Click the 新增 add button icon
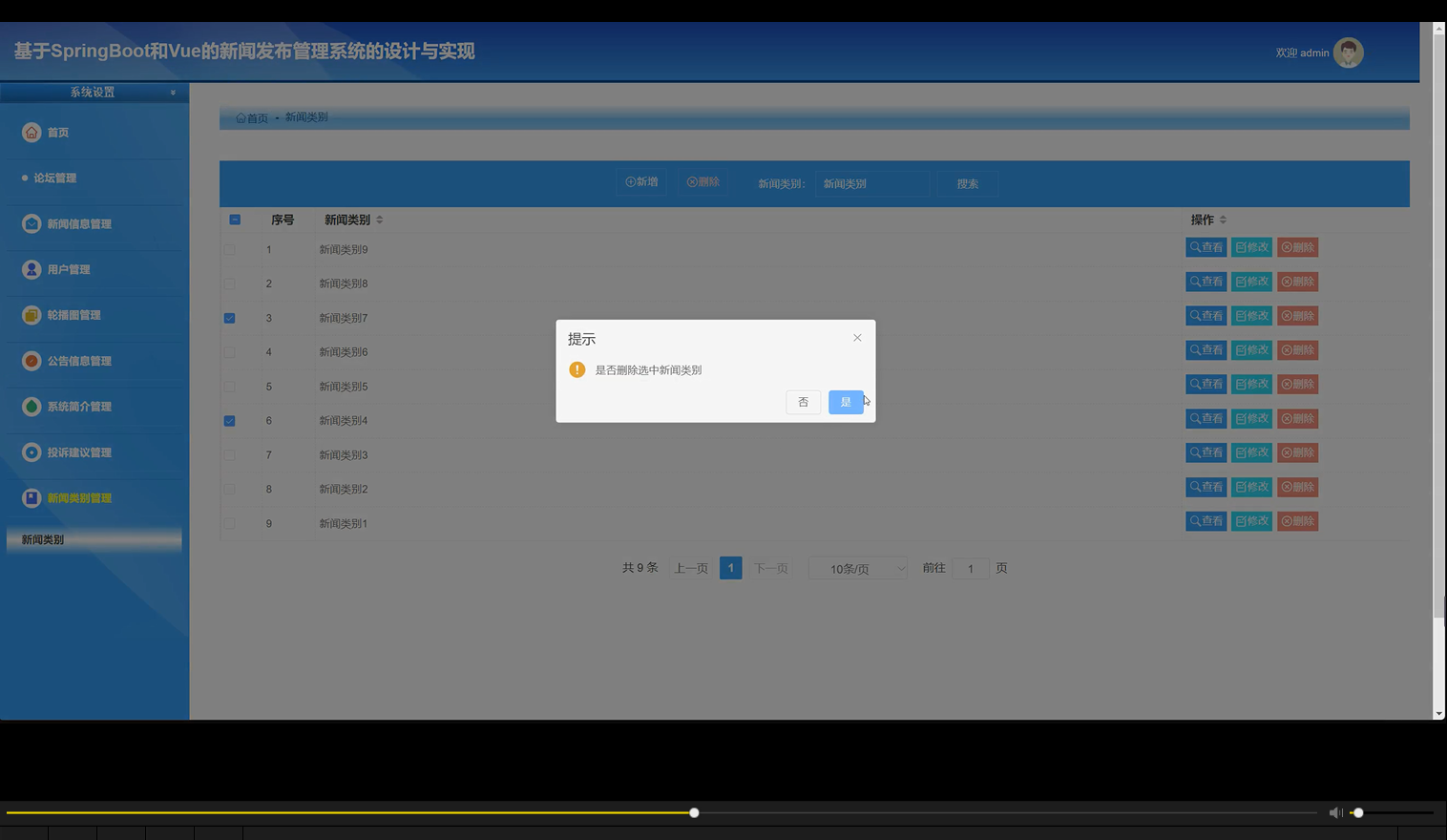Viewport: 1447px width, 840px height. [x=631, y=181]
